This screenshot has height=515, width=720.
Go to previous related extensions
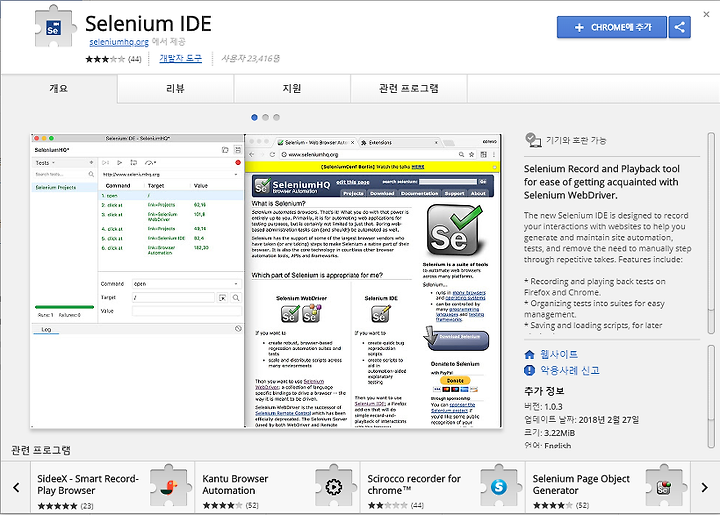click(x=16, y=487)
